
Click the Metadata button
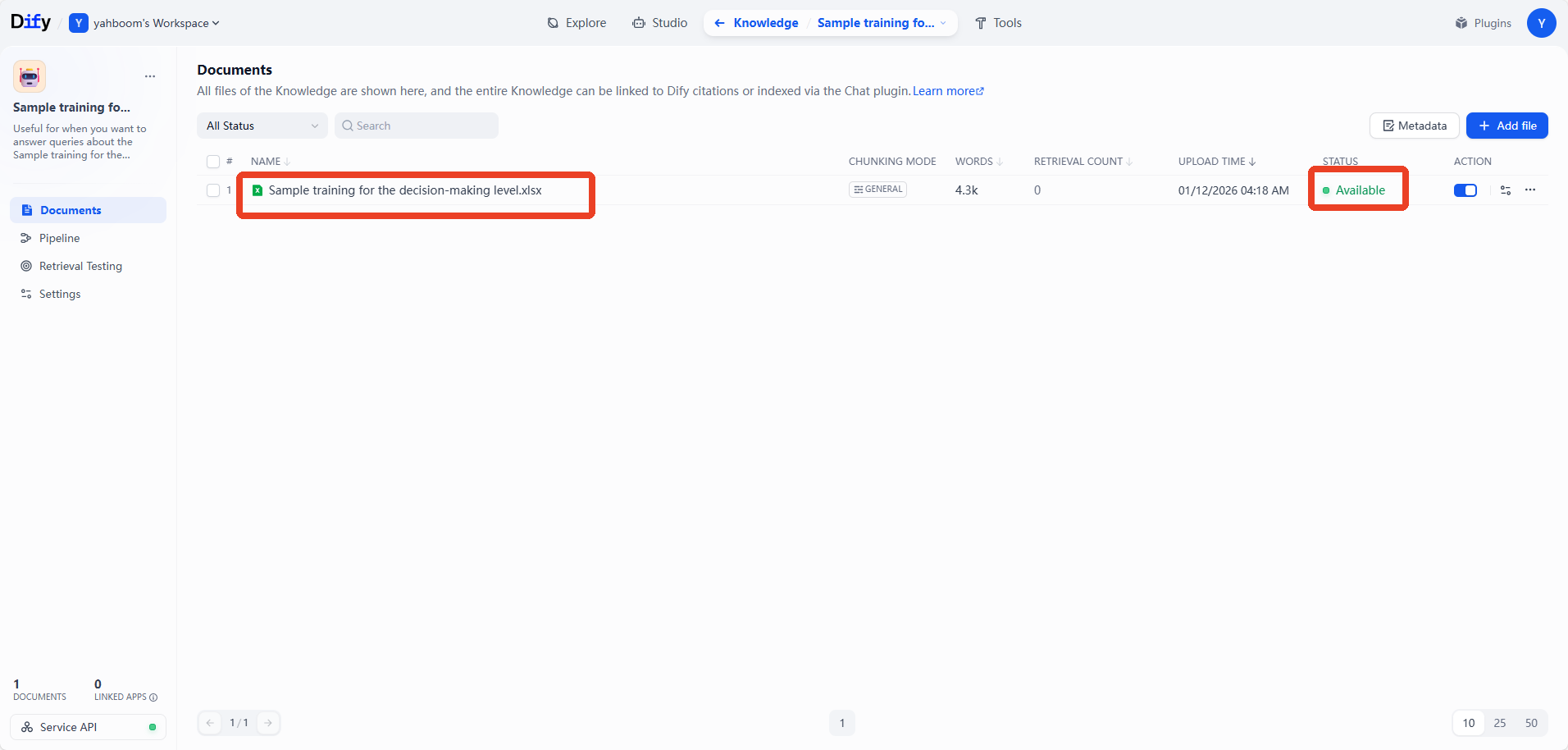click(x=1414, y=126)
